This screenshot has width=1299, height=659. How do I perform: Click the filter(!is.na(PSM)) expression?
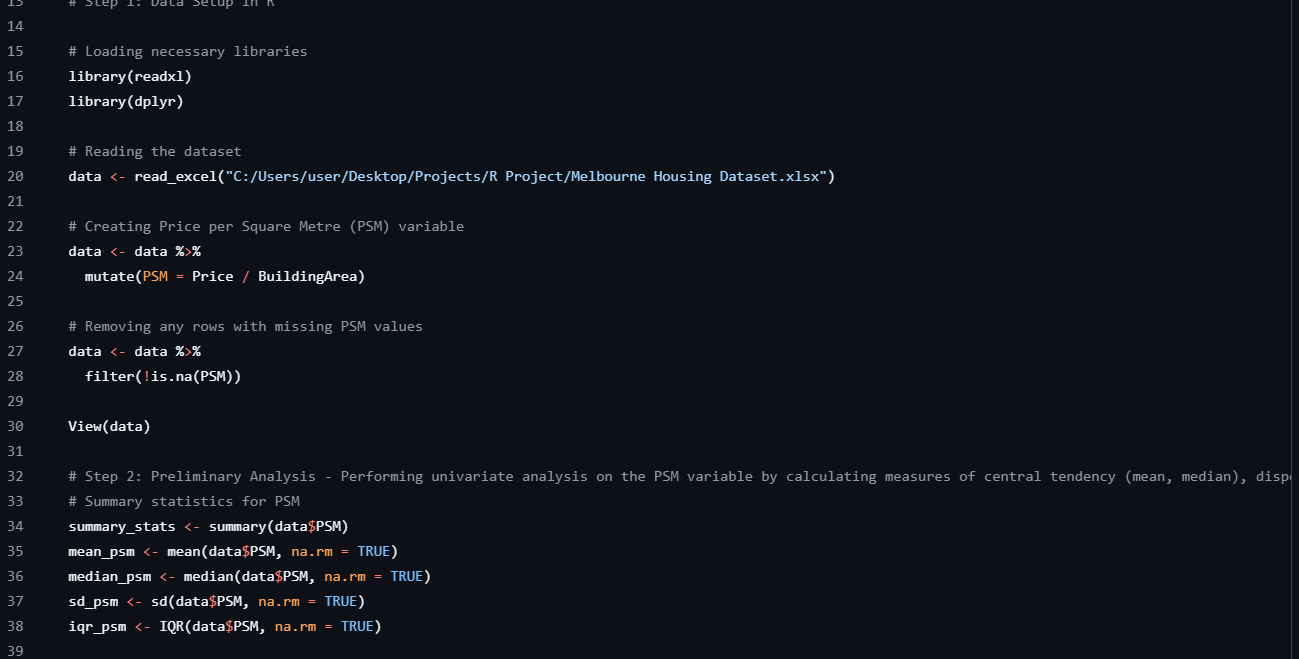pyautogui.click(x=162, y=376)
